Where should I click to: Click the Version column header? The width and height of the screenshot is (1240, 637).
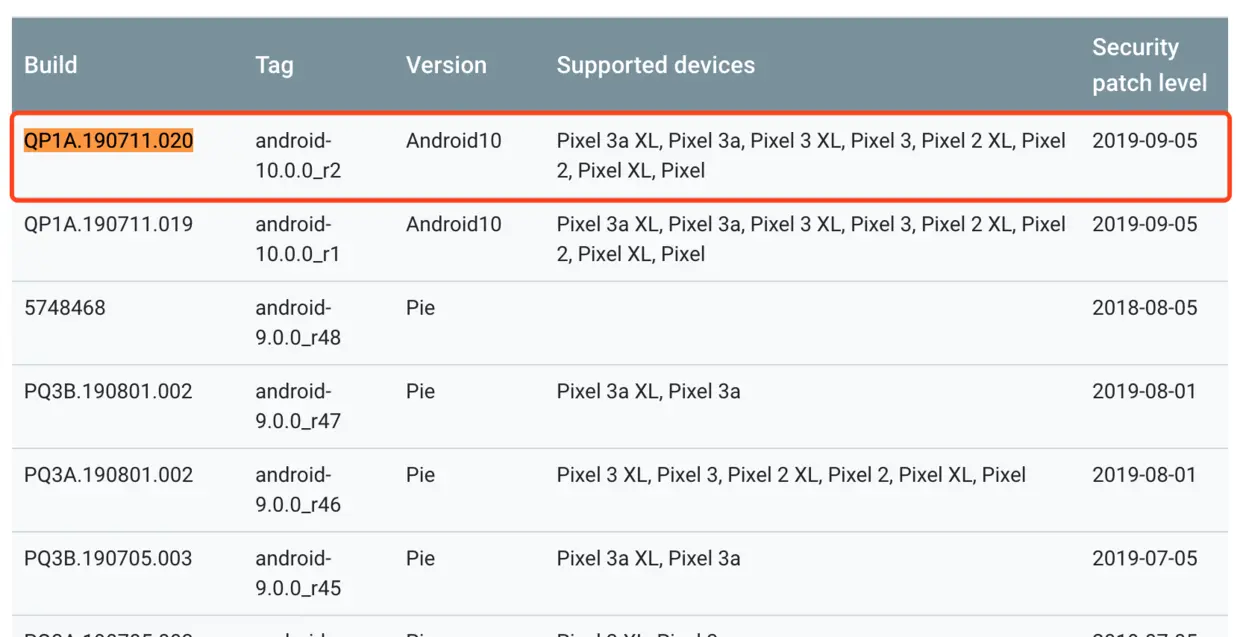click(x=446, y=65)
